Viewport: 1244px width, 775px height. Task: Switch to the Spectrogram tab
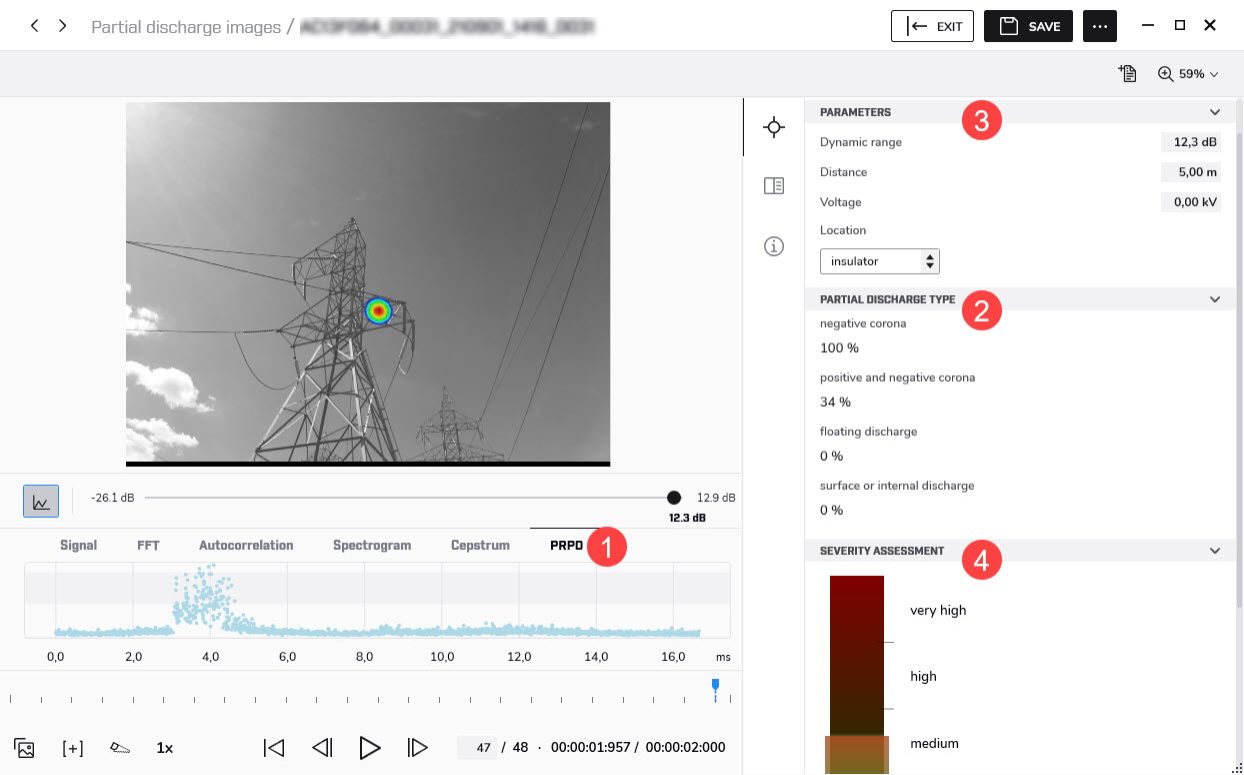click(x=372, y=545)
